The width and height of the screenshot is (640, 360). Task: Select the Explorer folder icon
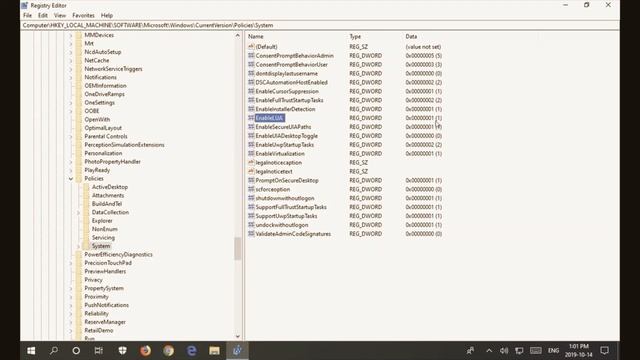click(86, 221)
